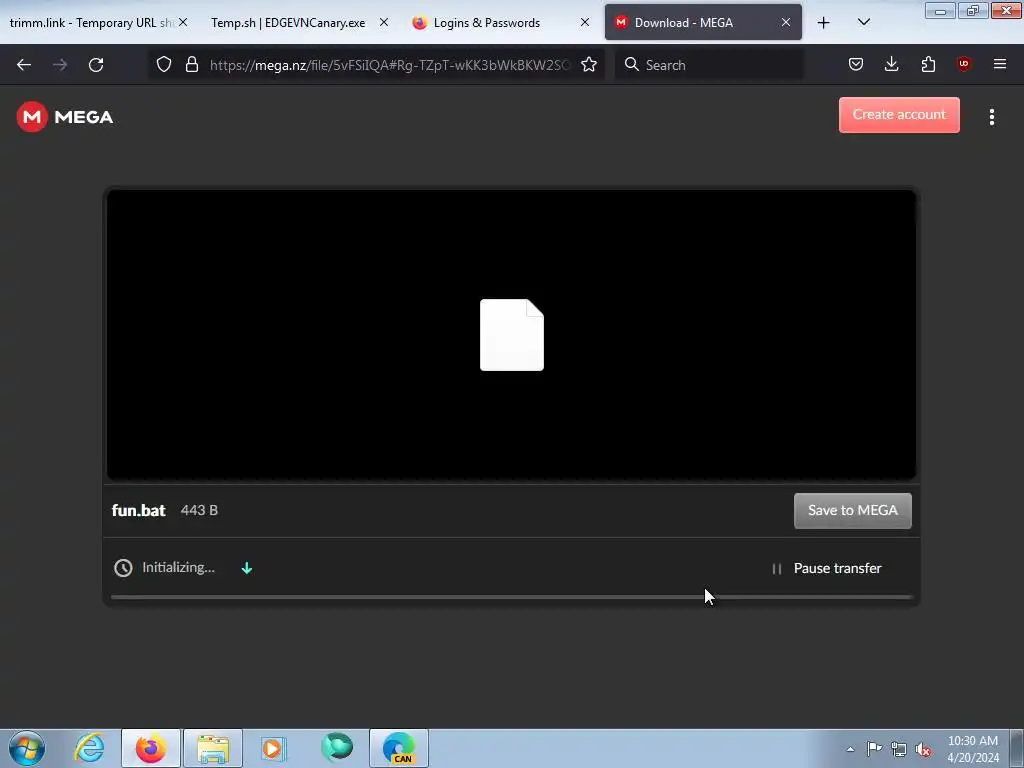Click the Initializing... status text
Screen dimensions: 1024x768
(x=178, y=567)
